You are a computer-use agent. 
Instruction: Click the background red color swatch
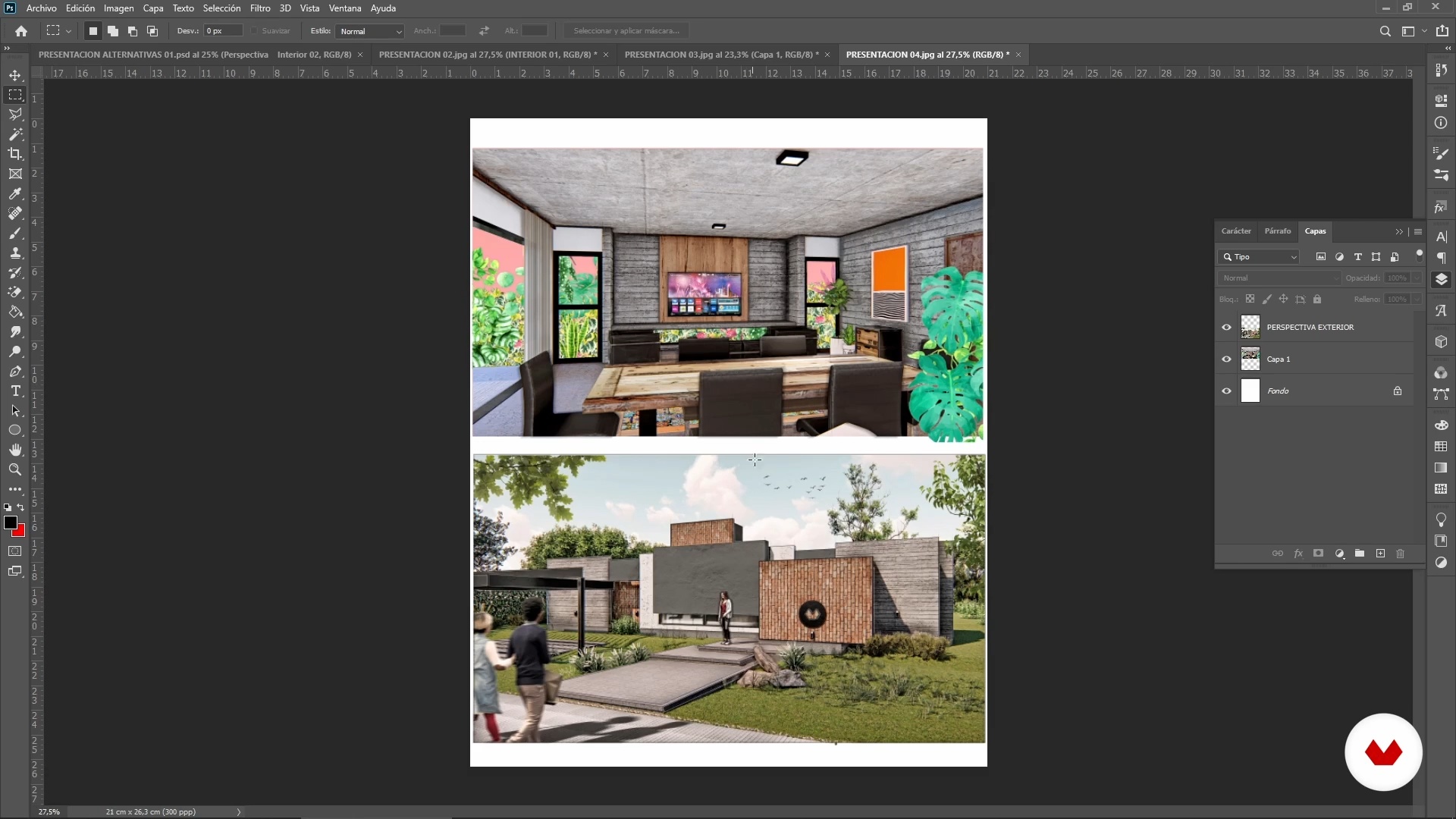(21, 532)
